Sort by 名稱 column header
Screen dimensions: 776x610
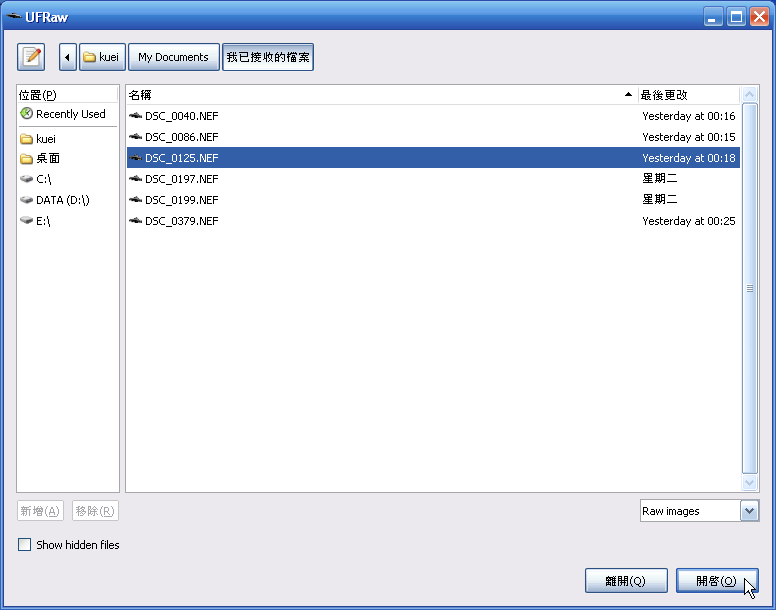pos(382,94)
